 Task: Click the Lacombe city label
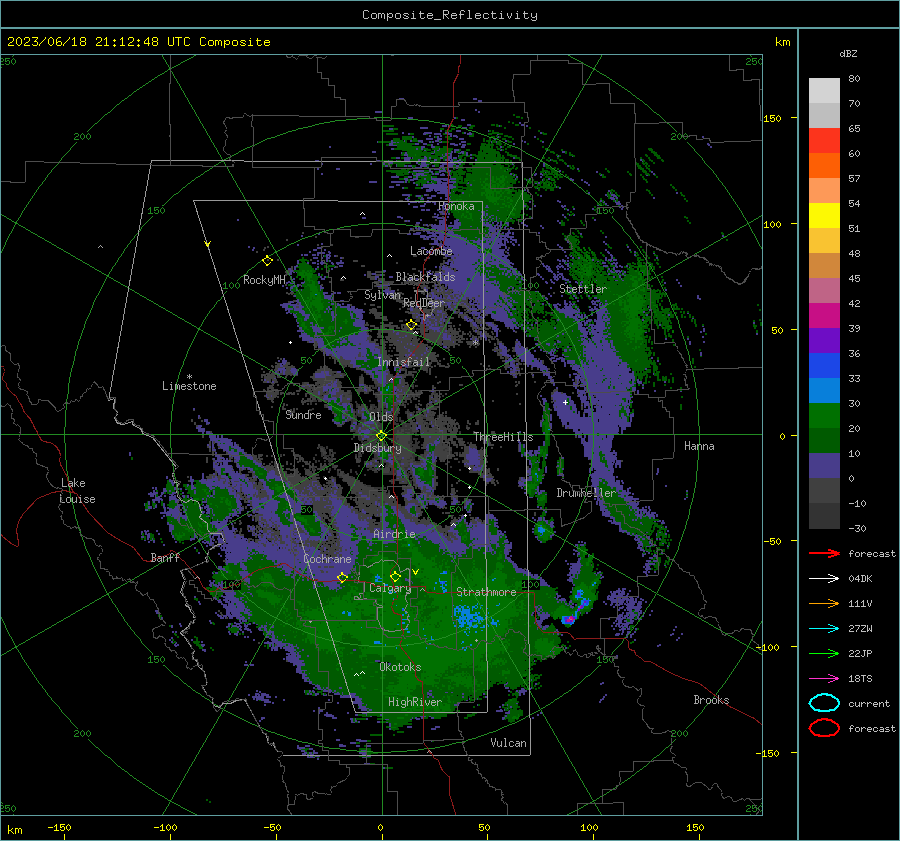pyautogui.click(x=431, y=251)
